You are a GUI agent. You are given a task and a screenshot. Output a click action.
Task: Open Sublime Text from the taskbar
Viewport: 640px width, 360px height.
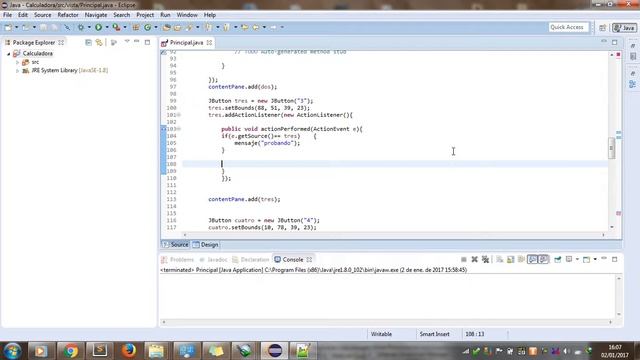[x=100, y=351]
